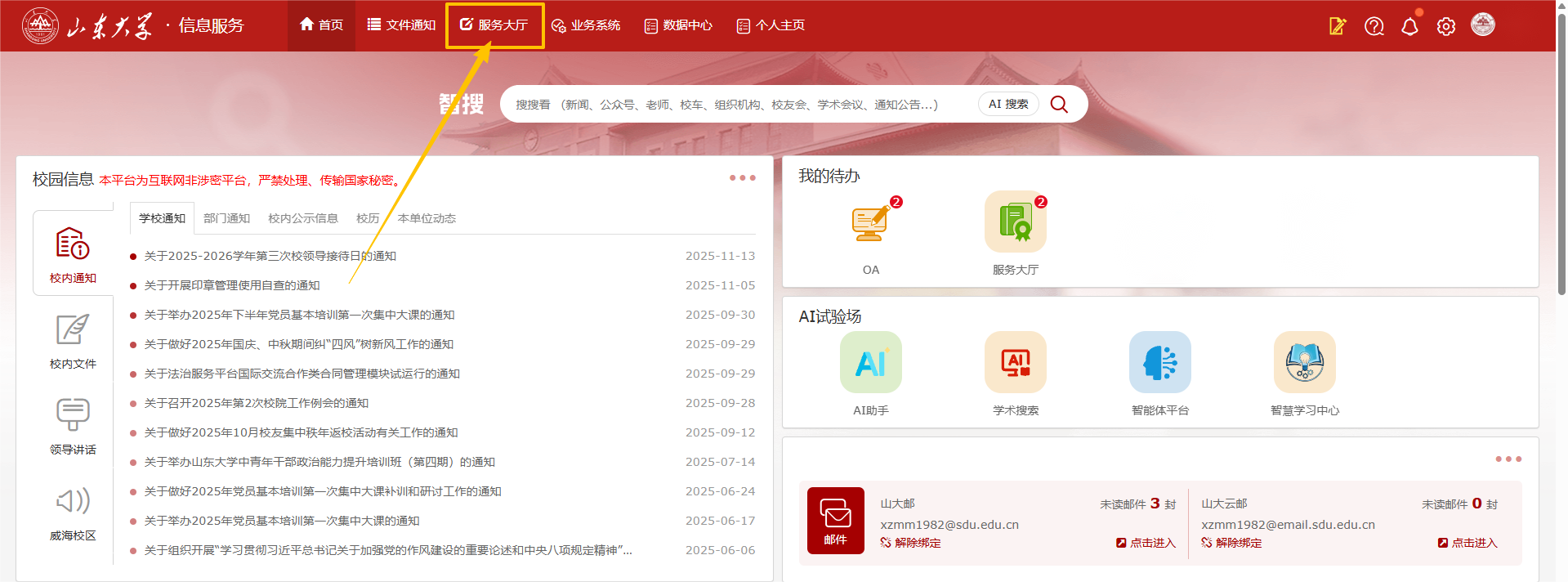Launch the 学术搜索 academic search icon
Viewport: 1568px width, 582px height.
click(x=1015, y=362)
